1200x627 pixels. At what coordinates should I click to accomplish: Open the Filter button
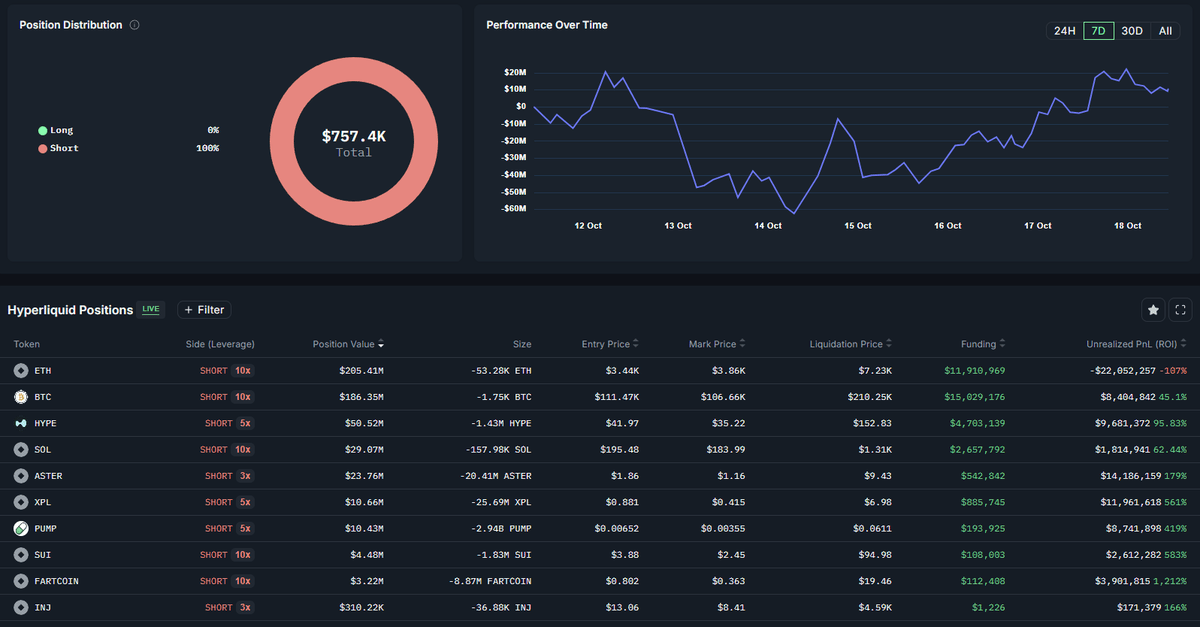pos(204,310)
